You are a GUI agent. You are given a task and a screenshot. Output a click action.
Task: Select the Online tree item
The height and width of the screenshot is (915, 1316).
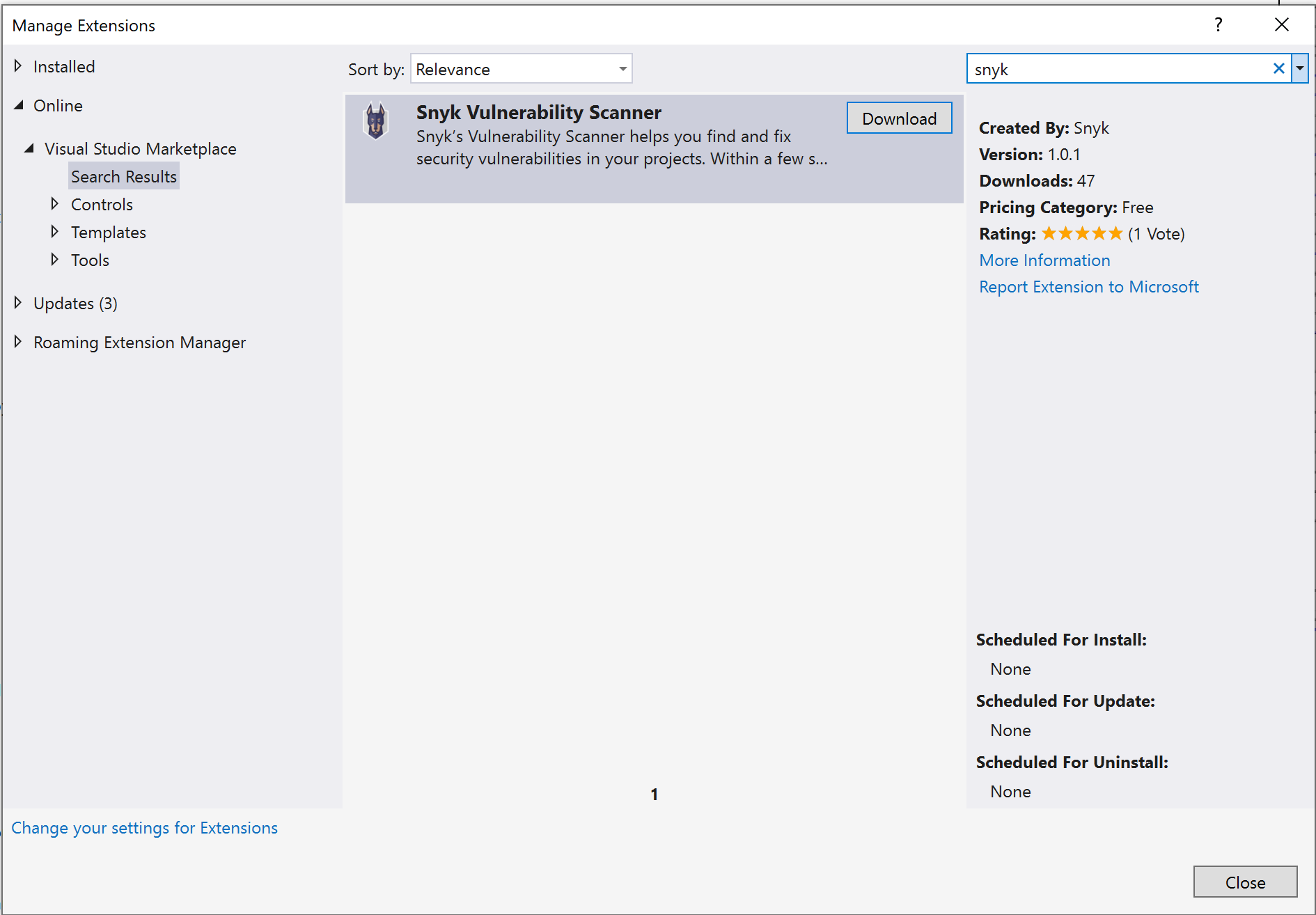58,106
